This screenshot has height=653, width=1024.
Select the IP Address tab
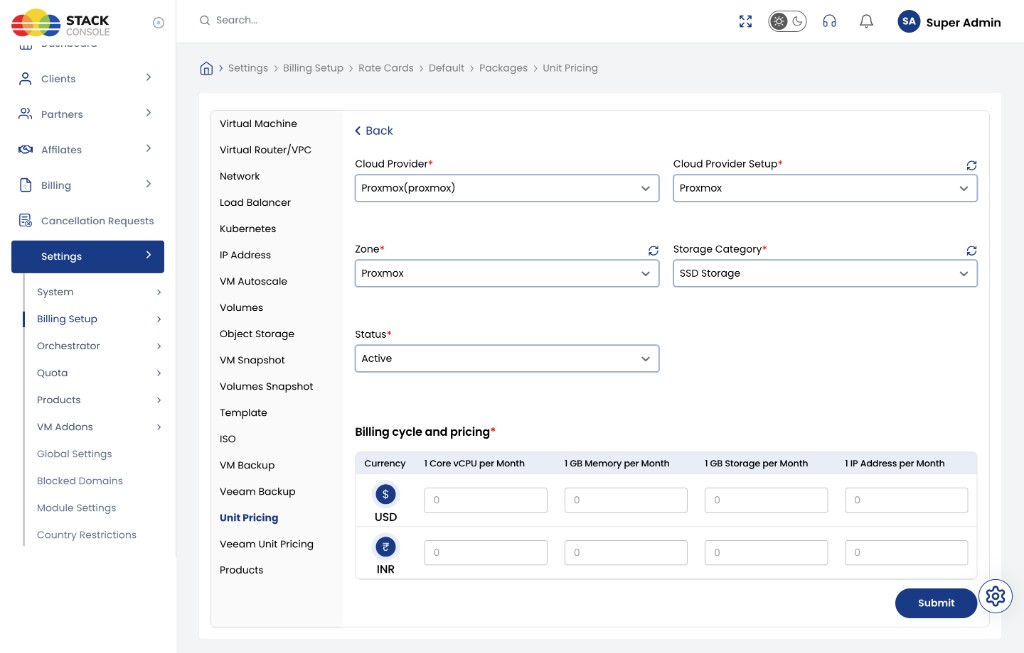245,255
